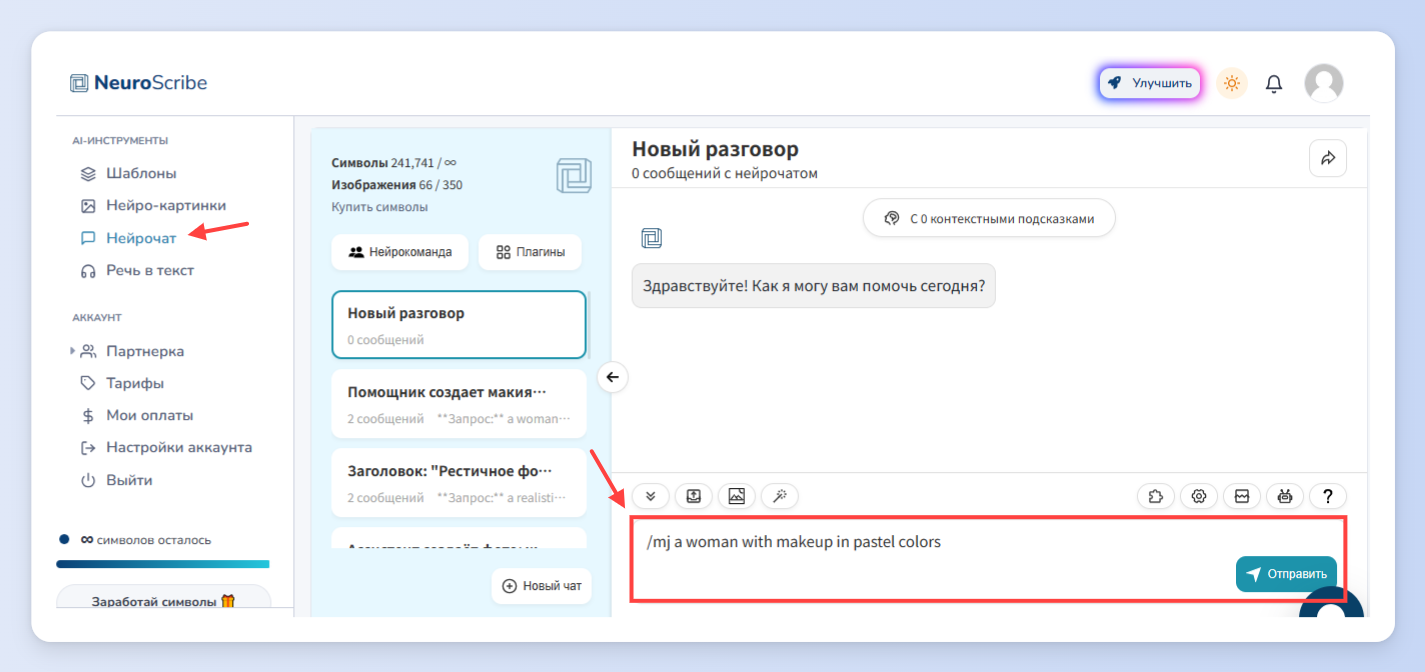Click Заработай символы button

[163, 601]
